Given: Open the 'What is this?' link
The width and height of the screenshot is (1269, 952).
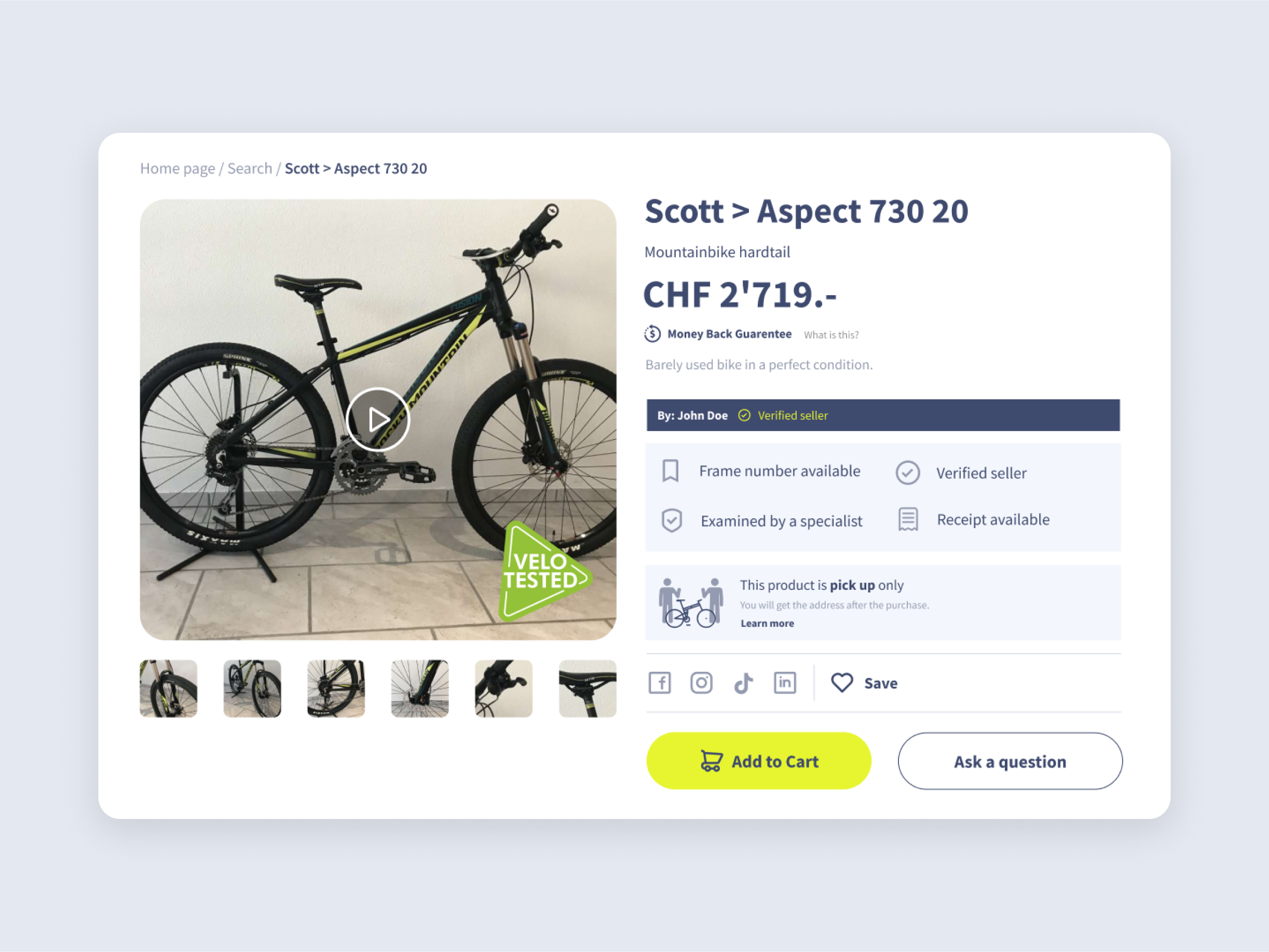Looking at the screenshot, I should click(831, 335).
